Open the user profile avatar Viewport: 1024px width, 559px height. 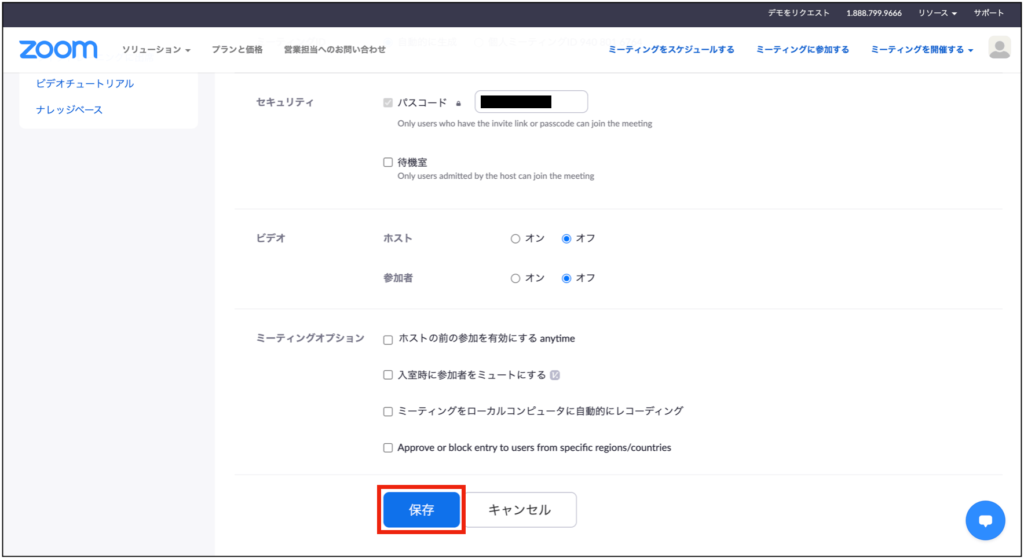coord(998,48)
